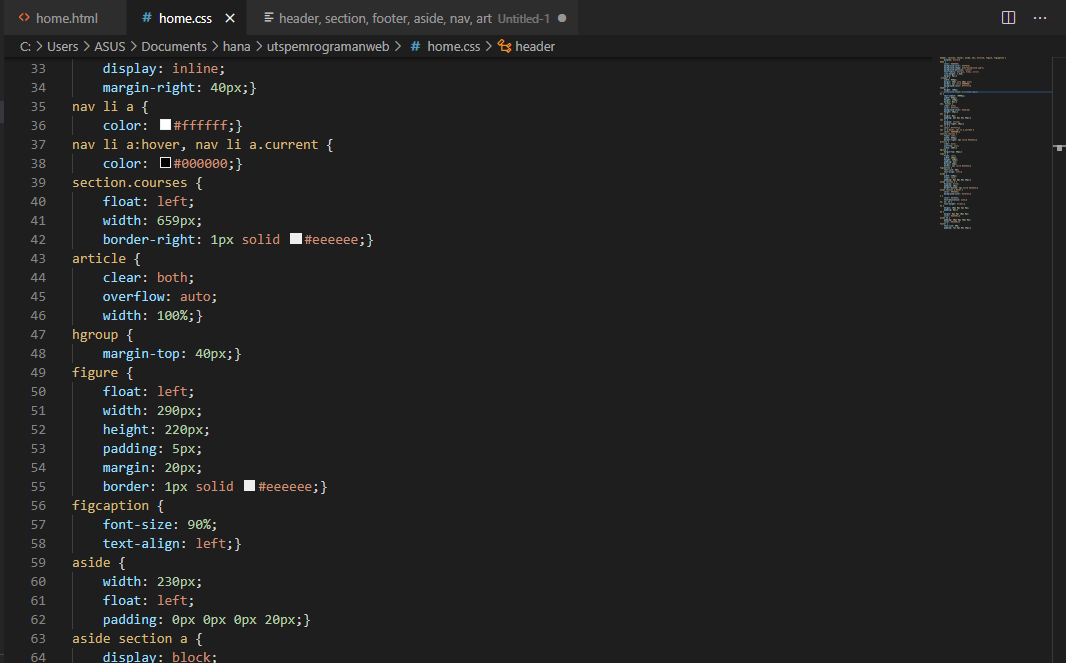Open the border-right #eeeeee color swatch
This screenshot has height=663, width=1066.
[x=296, y=239]
